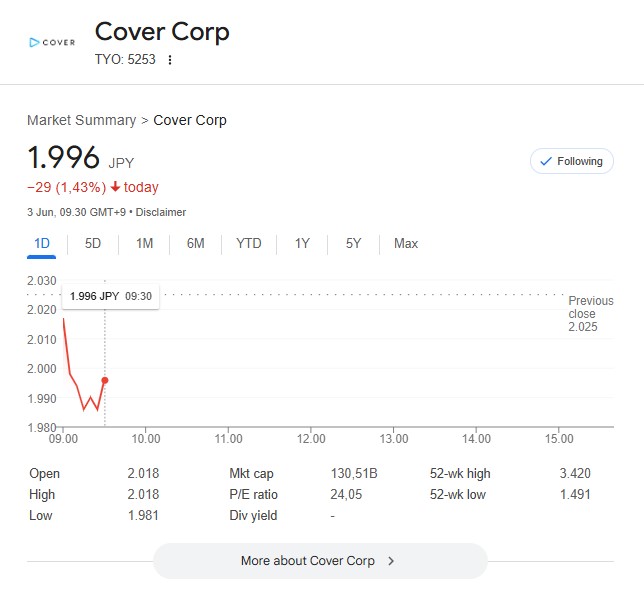Click the P/E ratio value 24,05
The image size is (644, 590).
(346, 494)
